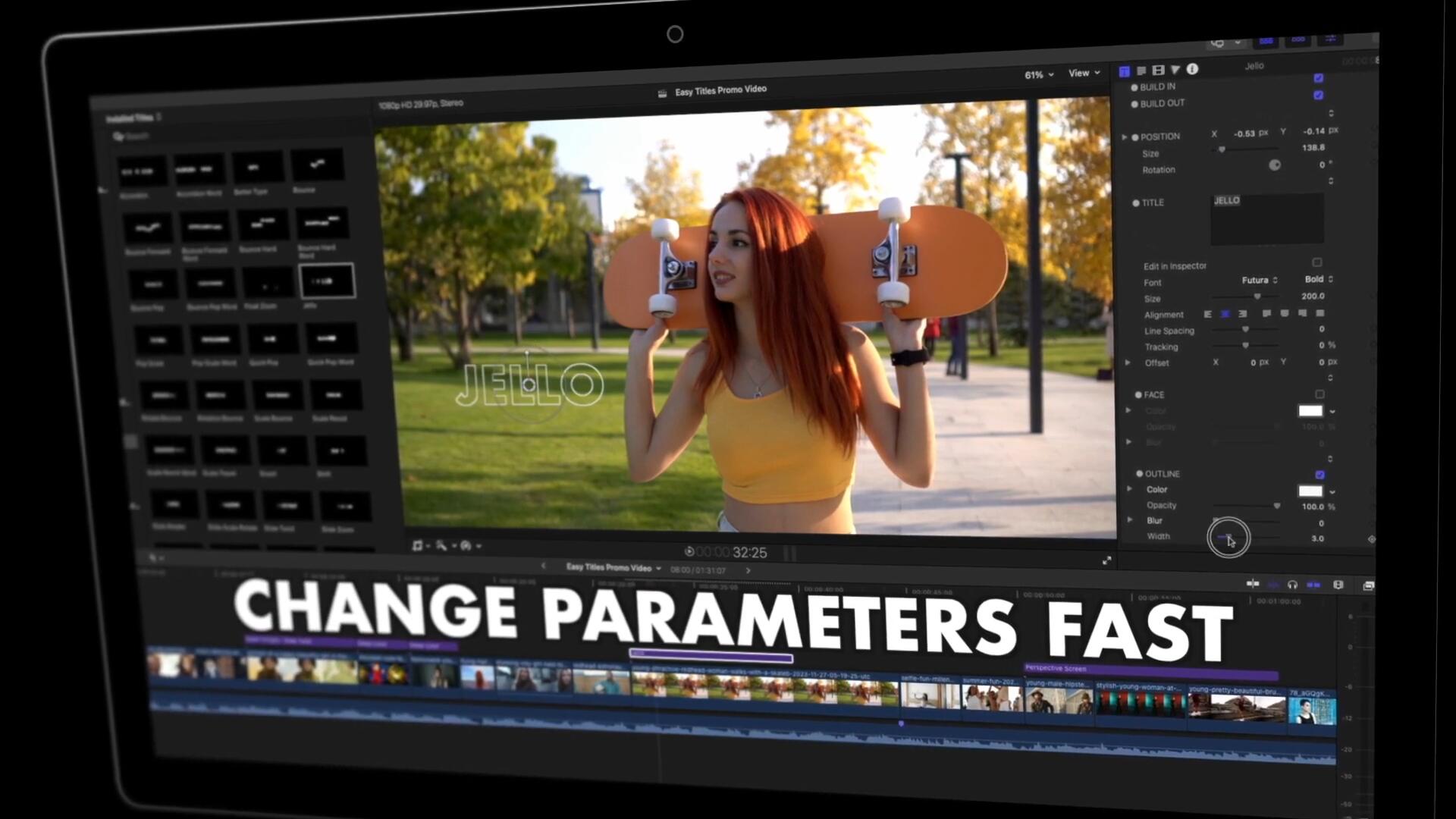1456x819 pixels.
Task: Open the Video inspector film icon
Action: (1158, 70)
